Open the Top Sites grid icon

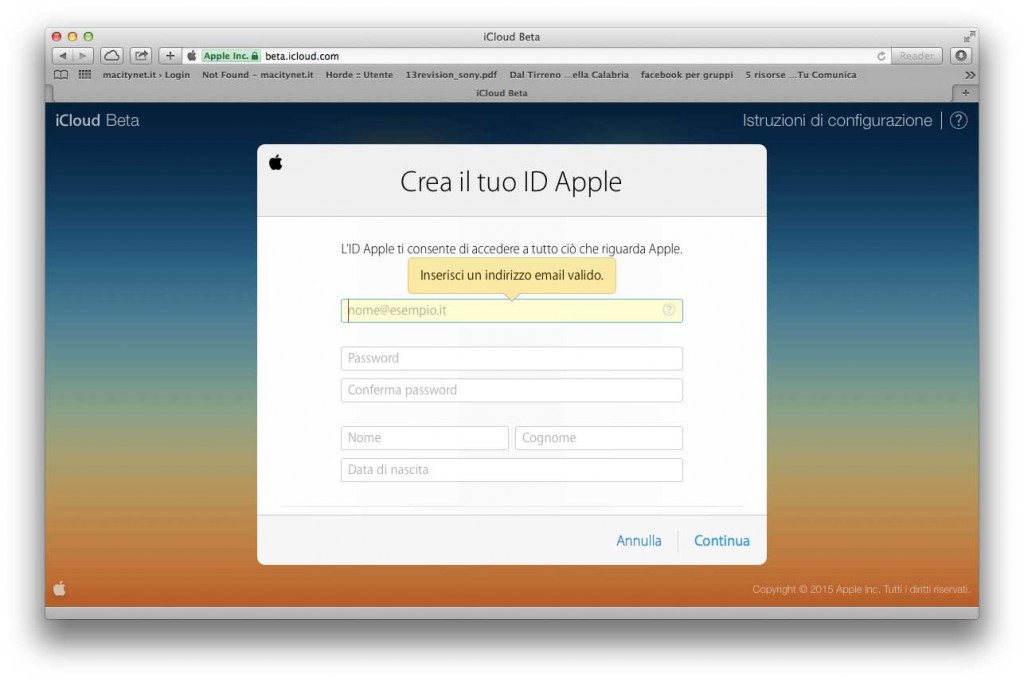coord(85,74)
